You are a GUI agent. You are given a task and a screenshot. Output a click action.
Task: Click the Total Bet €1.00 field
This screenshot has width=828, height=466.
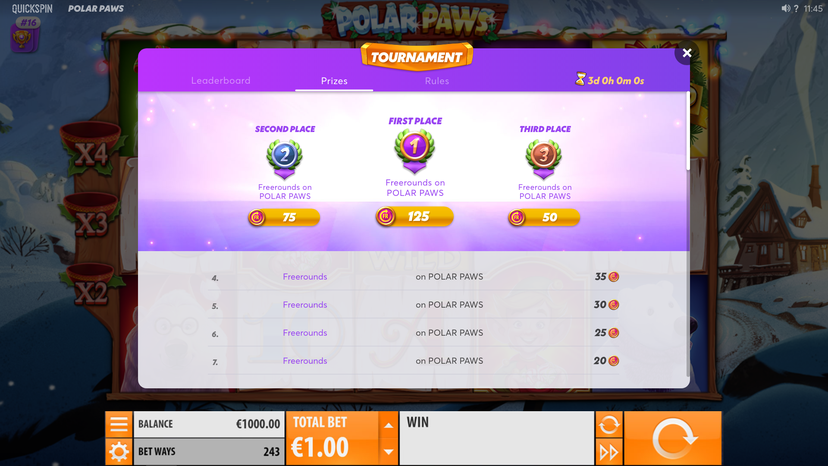[x=333, y=439]
